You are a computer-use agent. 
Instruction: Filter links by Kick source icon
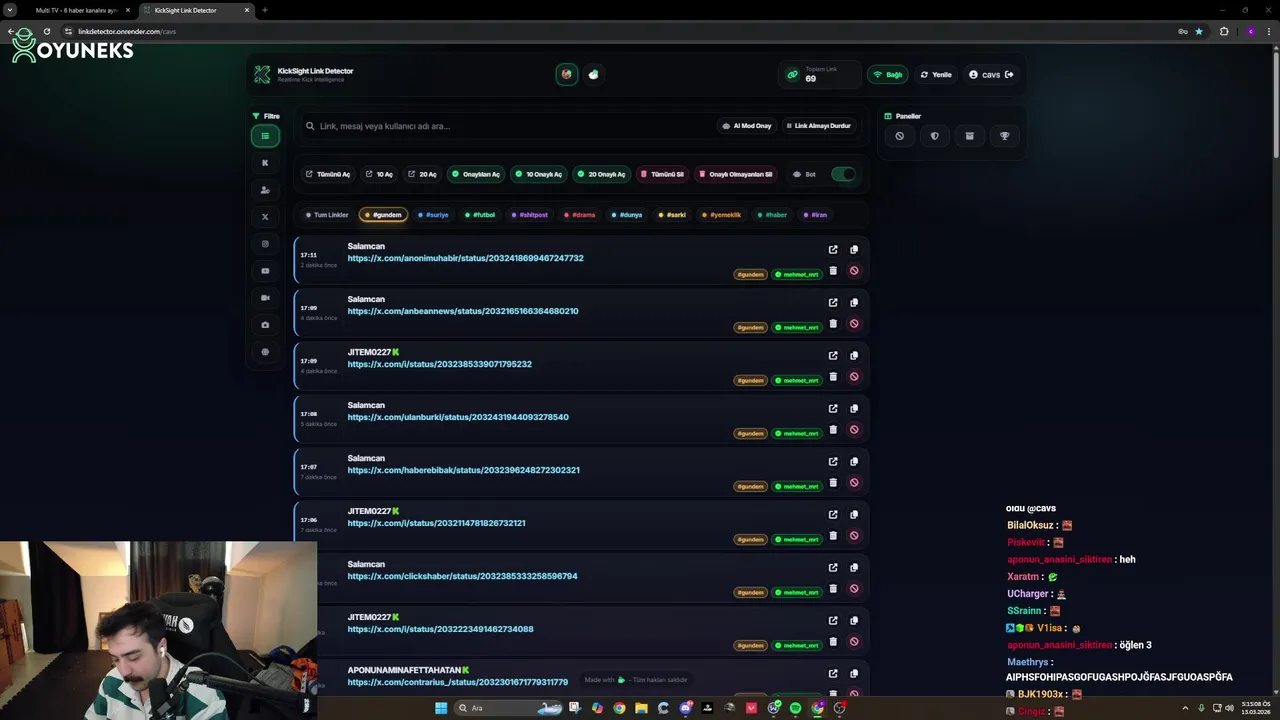(x=265, y=163)
